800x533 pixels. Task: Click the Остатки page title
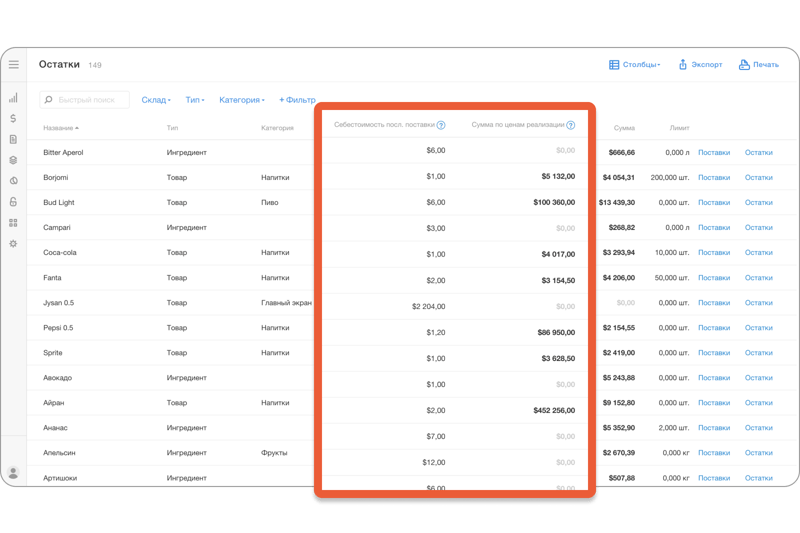(59, 64)
